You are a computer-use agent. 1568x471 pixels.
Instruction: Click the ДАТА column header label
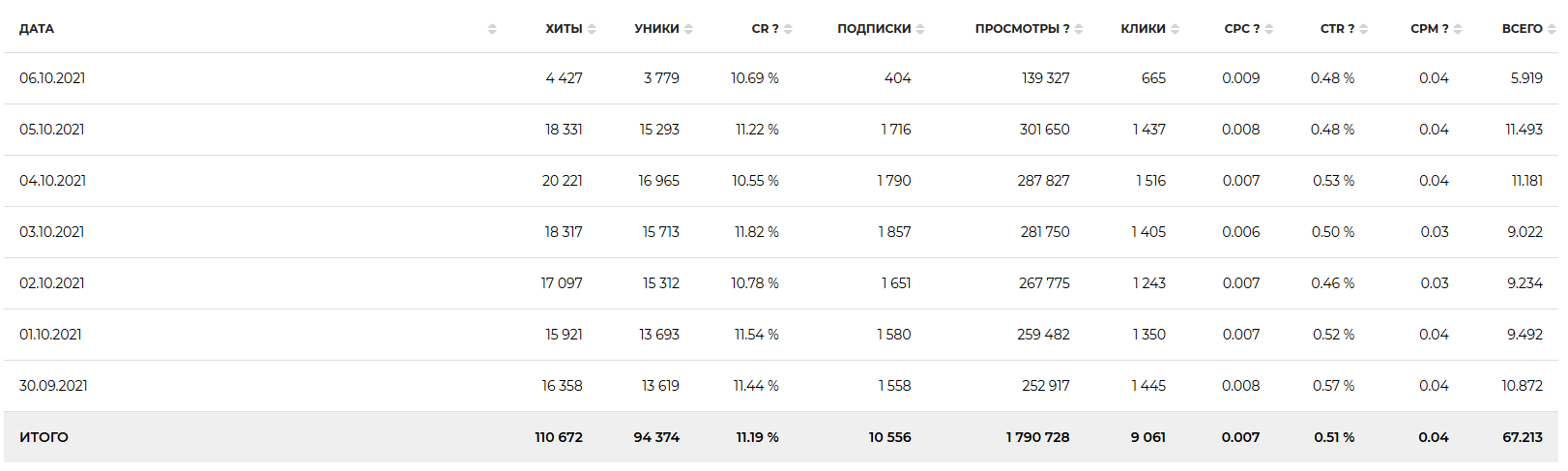tap(37, 29)
